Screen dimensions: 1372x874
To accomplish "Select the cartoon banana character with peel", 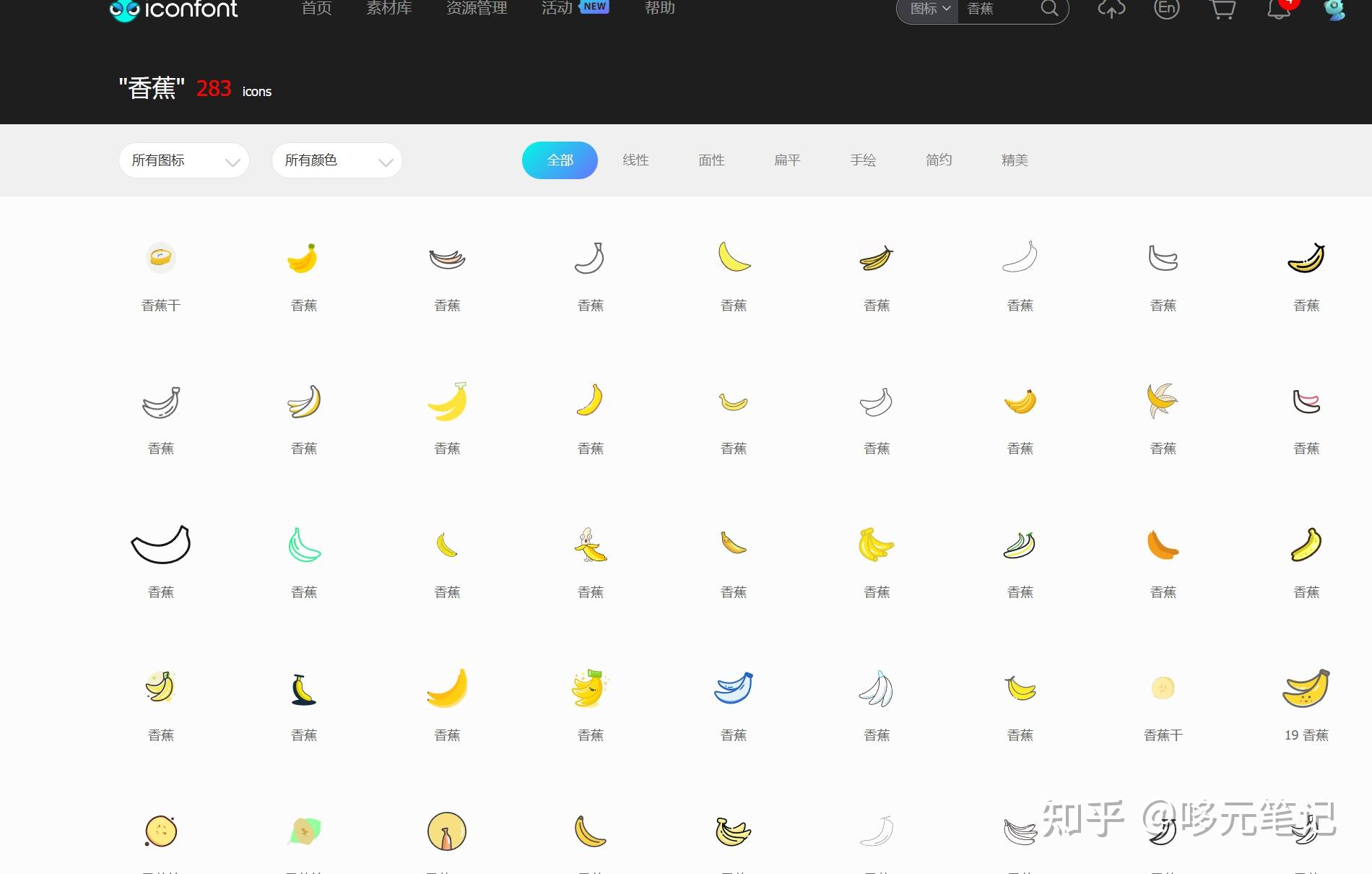I will tap(591, 545).
